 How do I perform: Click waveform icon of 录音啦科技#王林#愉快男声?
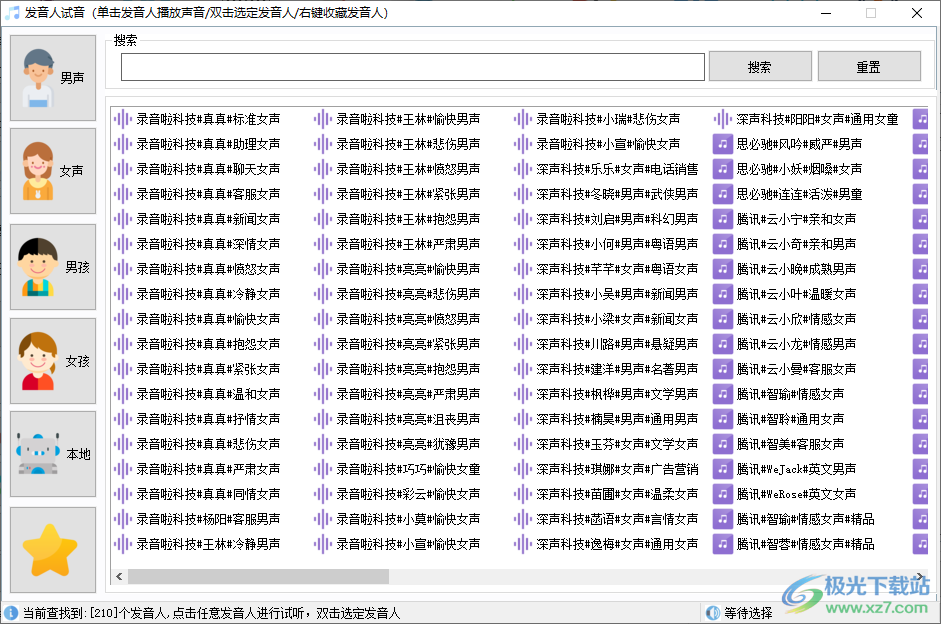tap(322, 119)
